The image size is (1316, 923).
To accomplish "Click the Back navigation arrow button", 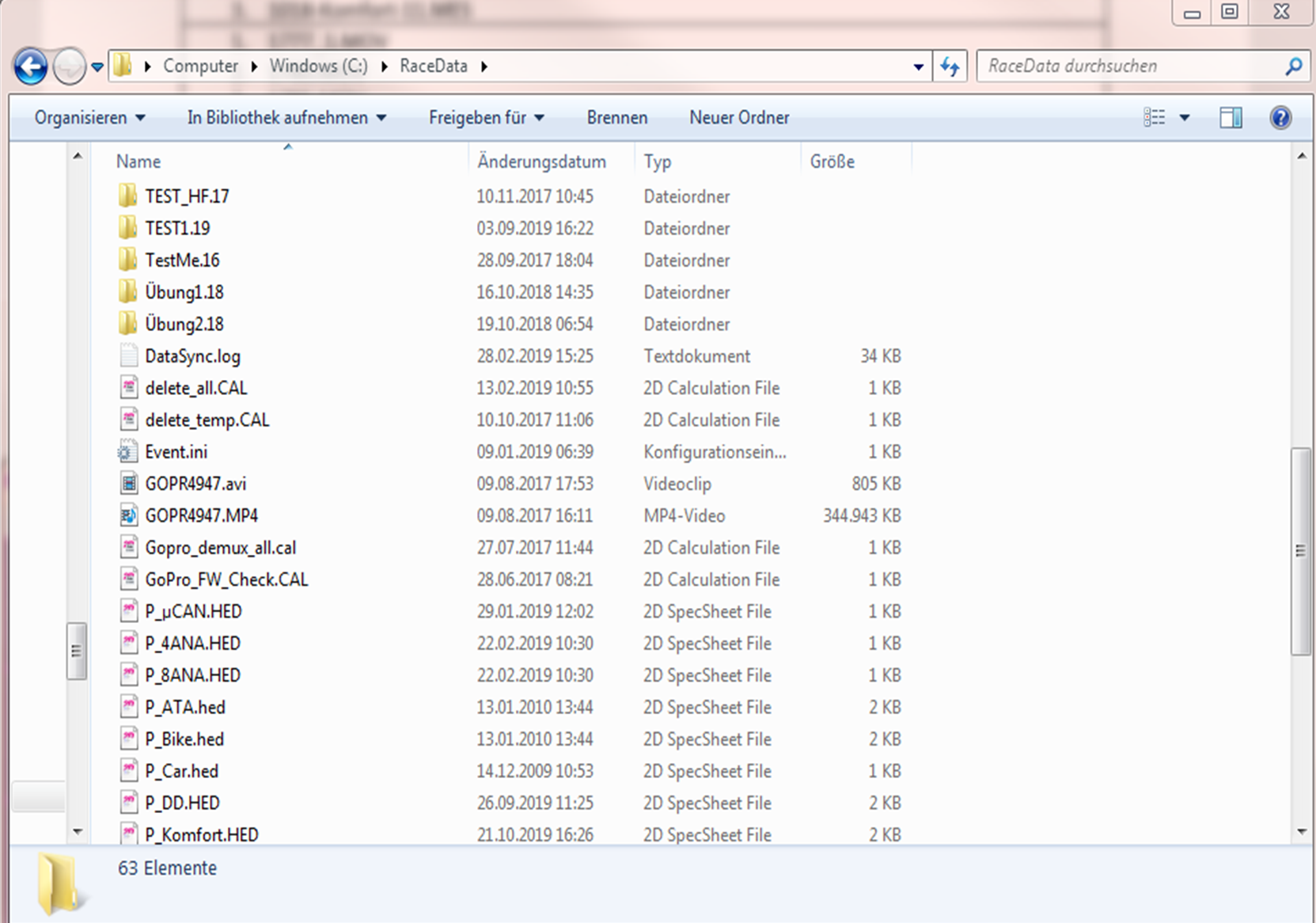I will 31,66.
